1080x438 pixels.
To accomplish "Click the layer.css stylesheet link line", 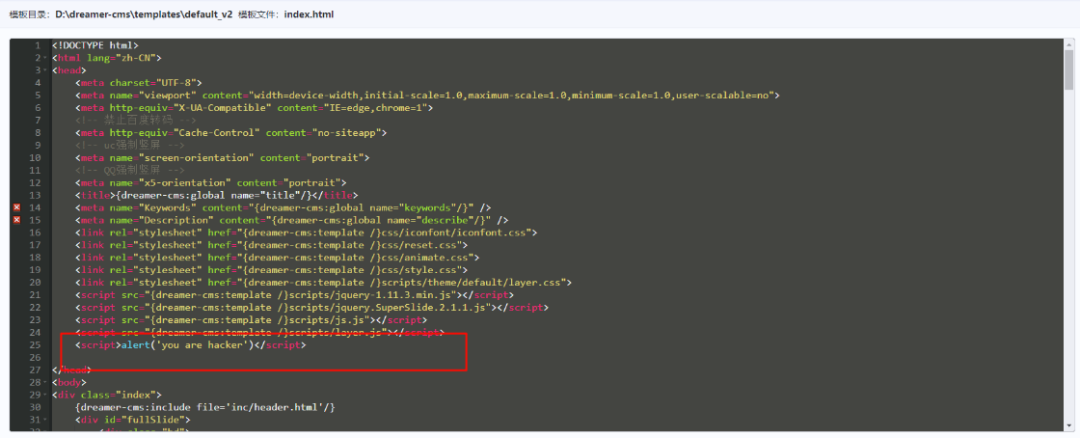I will click(x=323, y=282).
